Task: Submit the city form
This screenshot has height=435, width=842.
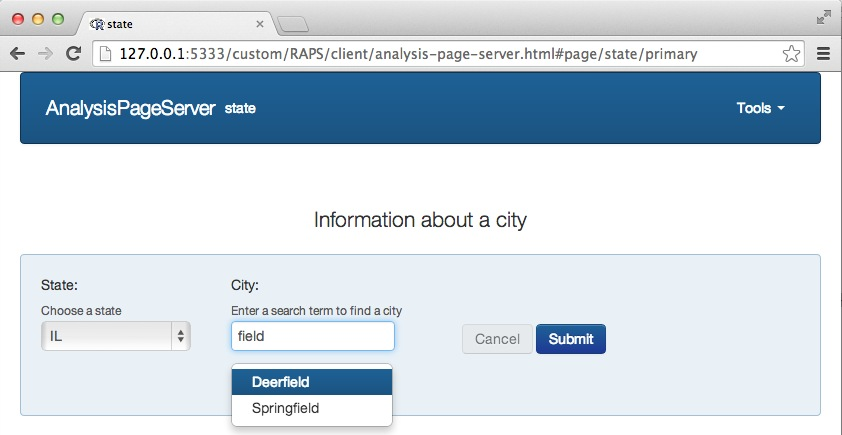Action: coord(570,339)
